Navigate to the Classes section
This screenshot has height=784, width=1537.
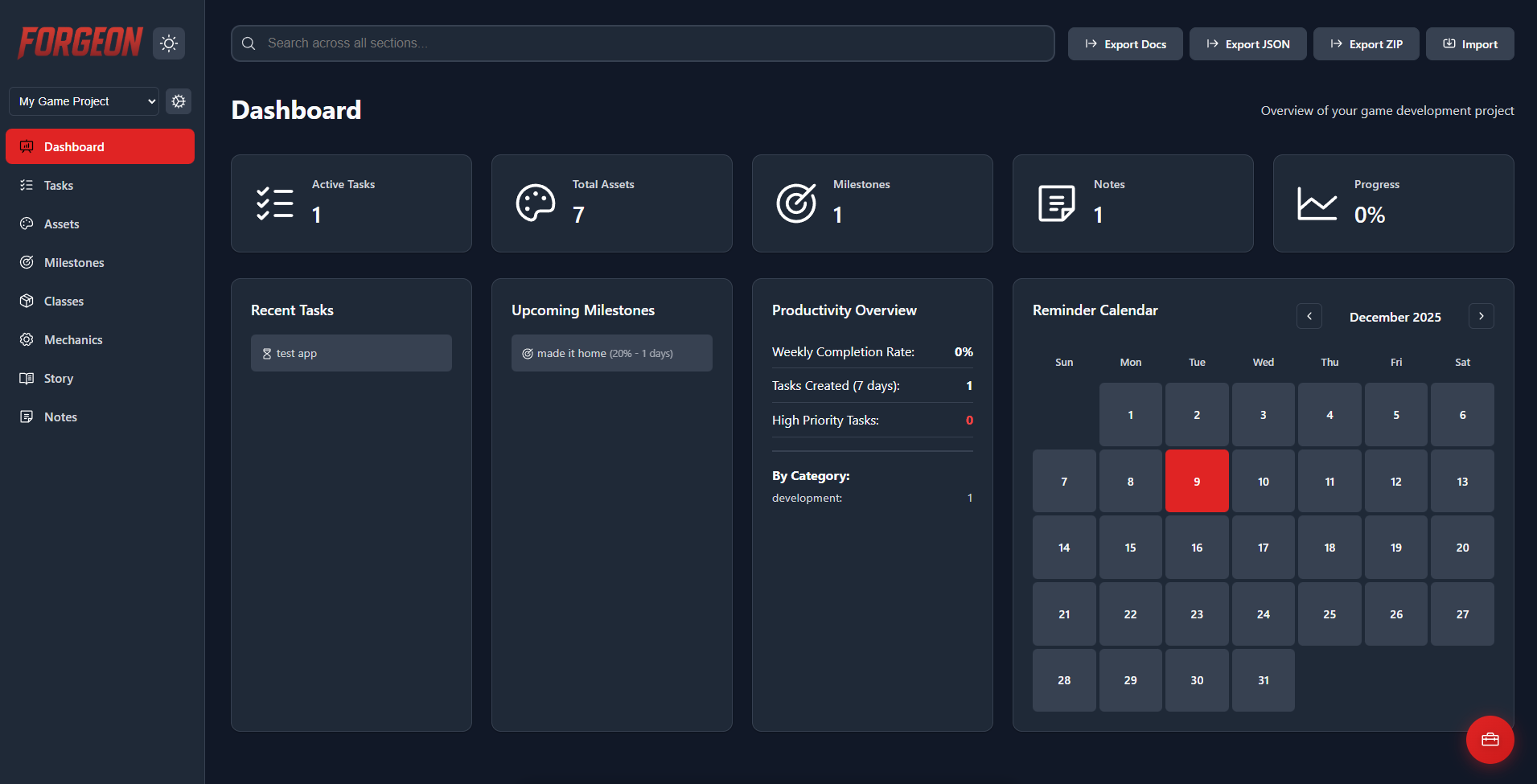100,301
